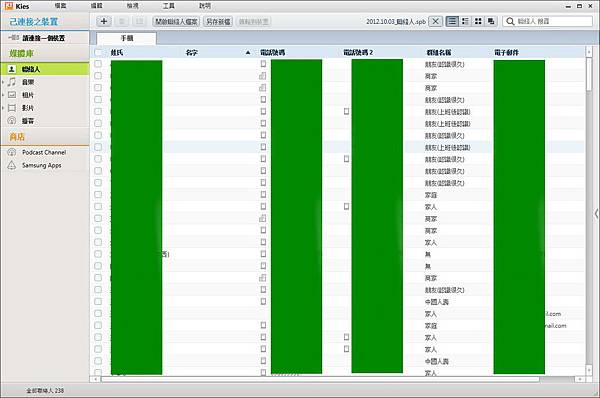This screenshot has width=600, height=398.
Task: Click the device connection icon in sidebar
Action: tap(13, 38)
